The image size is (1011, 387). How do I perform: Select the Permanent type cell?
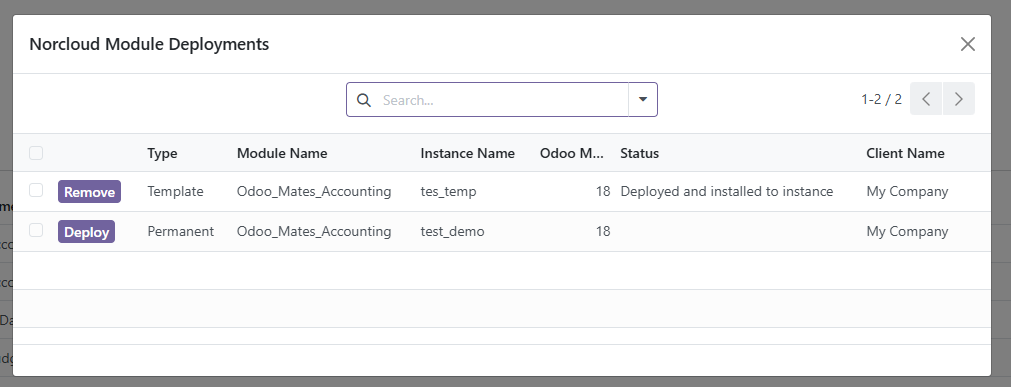pyautogui.click(x=181, y=232)
